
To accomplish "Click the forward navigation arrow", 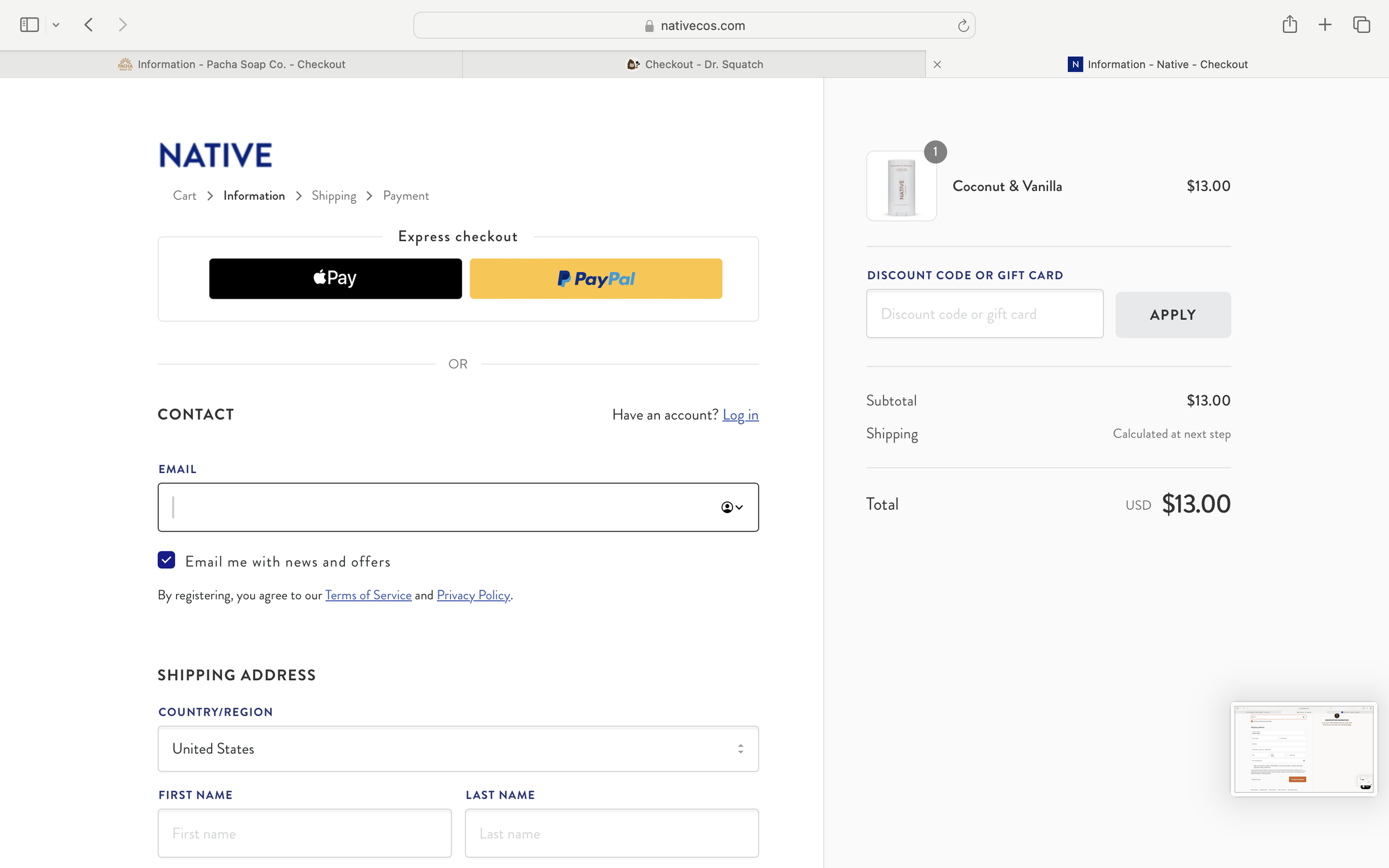I will click(122, 24).
